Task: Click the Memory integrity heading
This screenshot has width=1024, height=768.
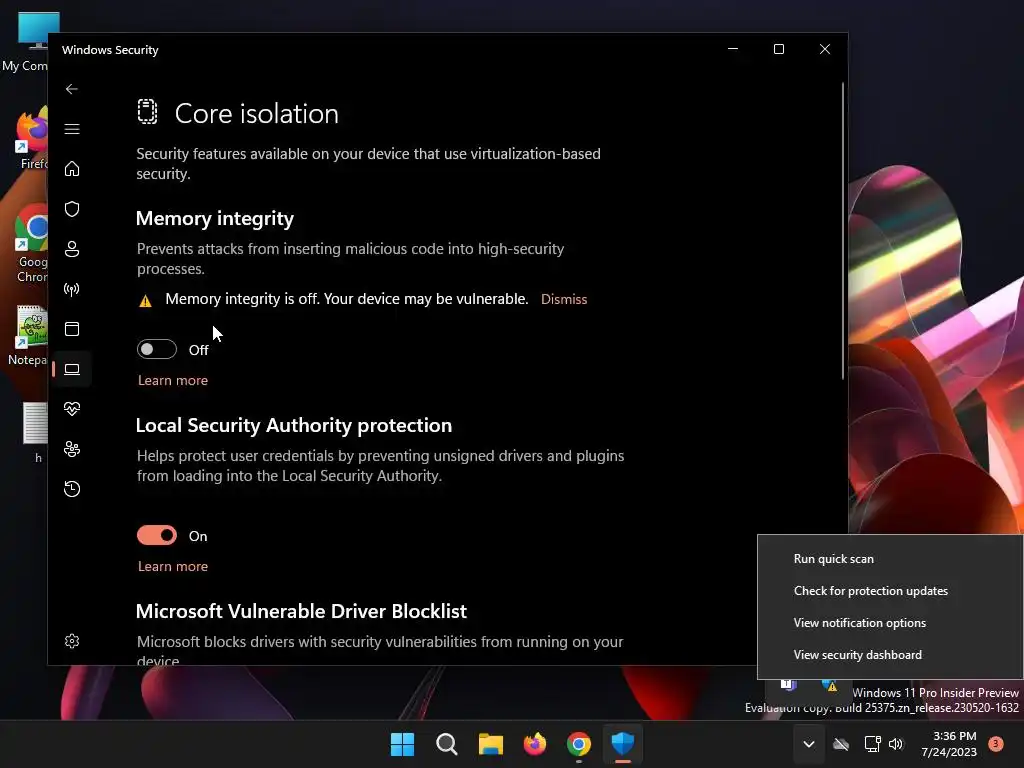Action: (215, 218)
